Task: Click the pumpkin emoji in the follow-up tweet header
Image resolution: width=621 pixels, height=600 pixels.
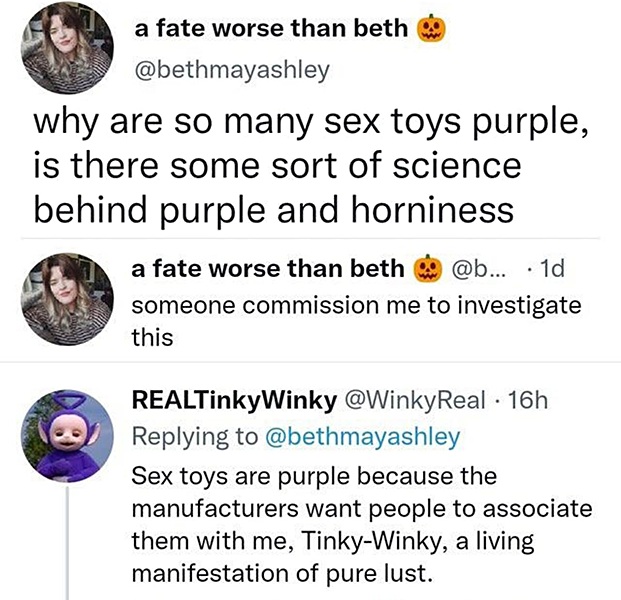Action: pyautogui.click(x=429, y=270)
